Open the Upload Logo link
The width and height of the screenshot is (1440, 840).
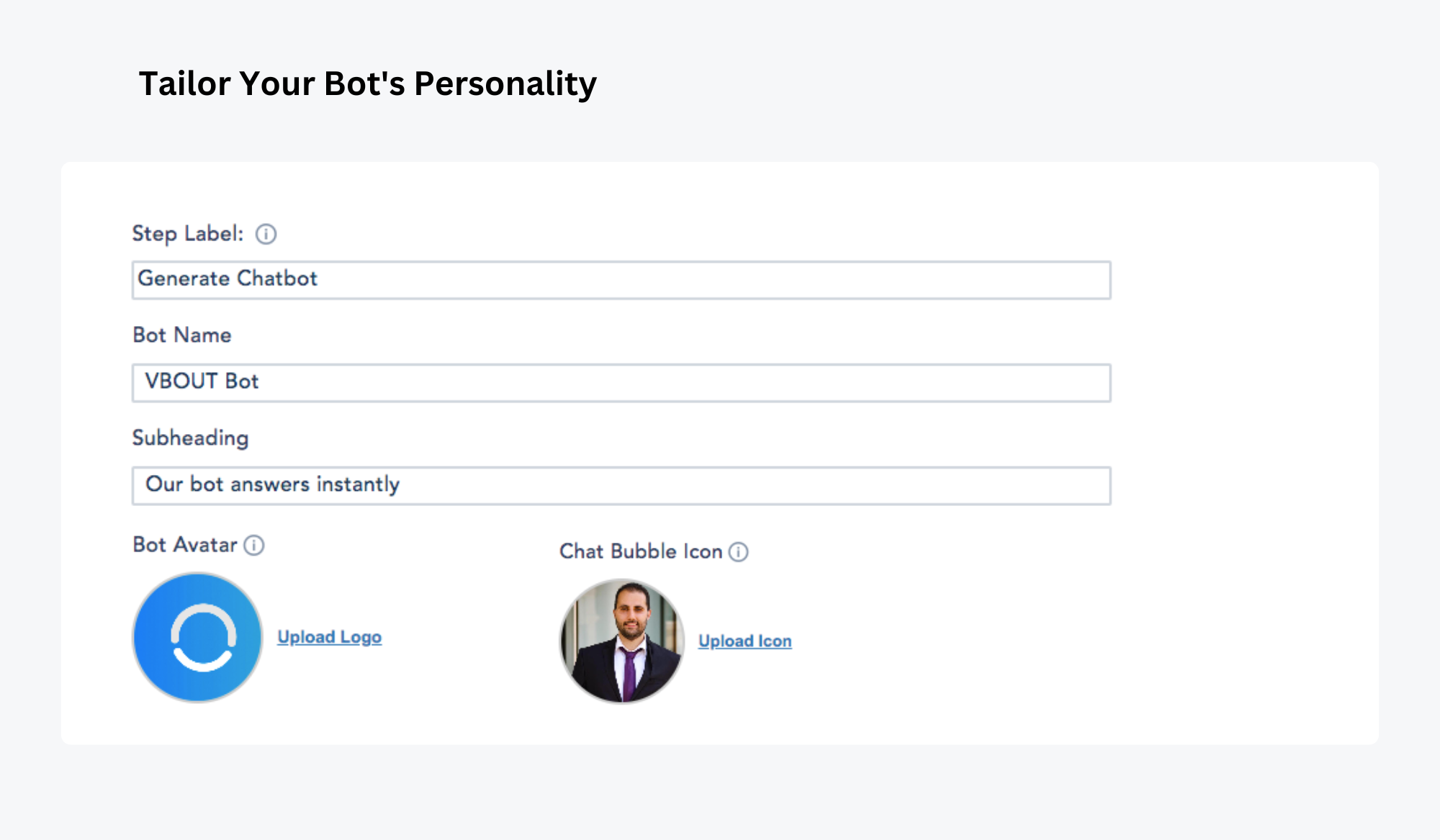click(329, 637)
